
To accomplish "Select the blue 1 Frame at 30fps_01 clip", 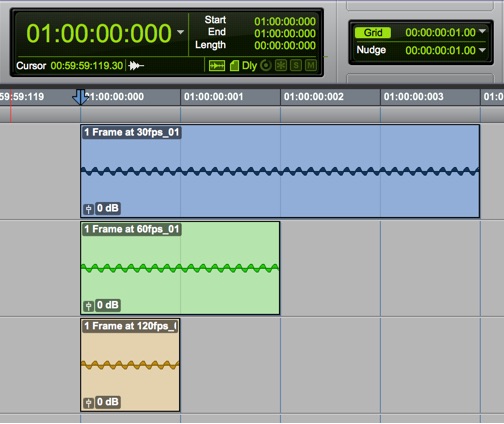I will coord(280,171).
